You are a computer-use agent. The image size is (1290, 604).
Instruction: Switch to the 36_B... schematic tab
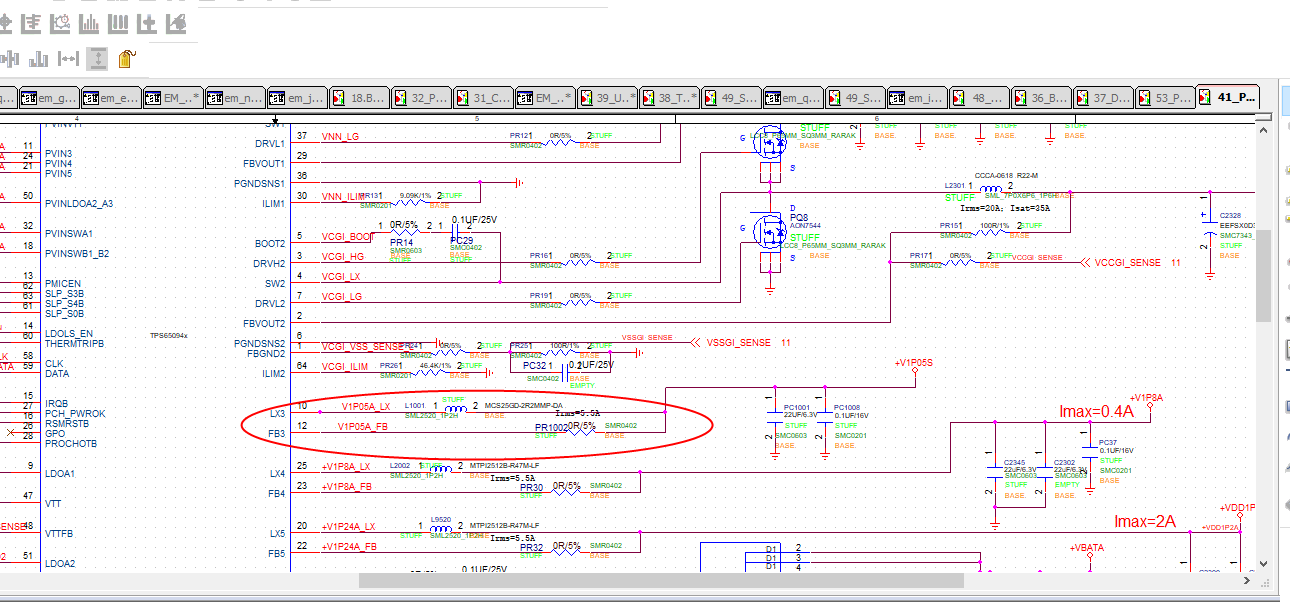(1041, 98)
